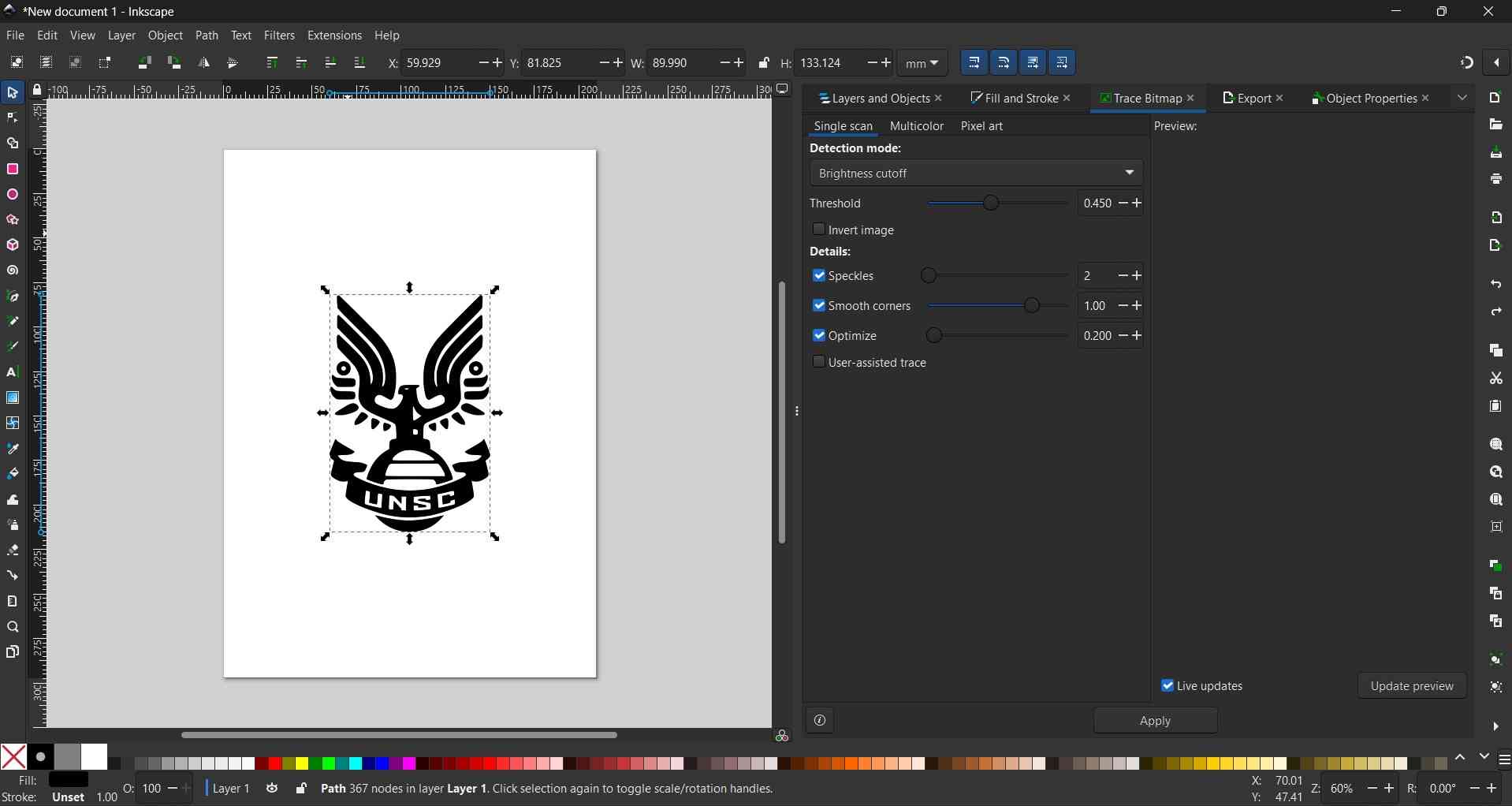Open the Filters menu

pos(279,35)
